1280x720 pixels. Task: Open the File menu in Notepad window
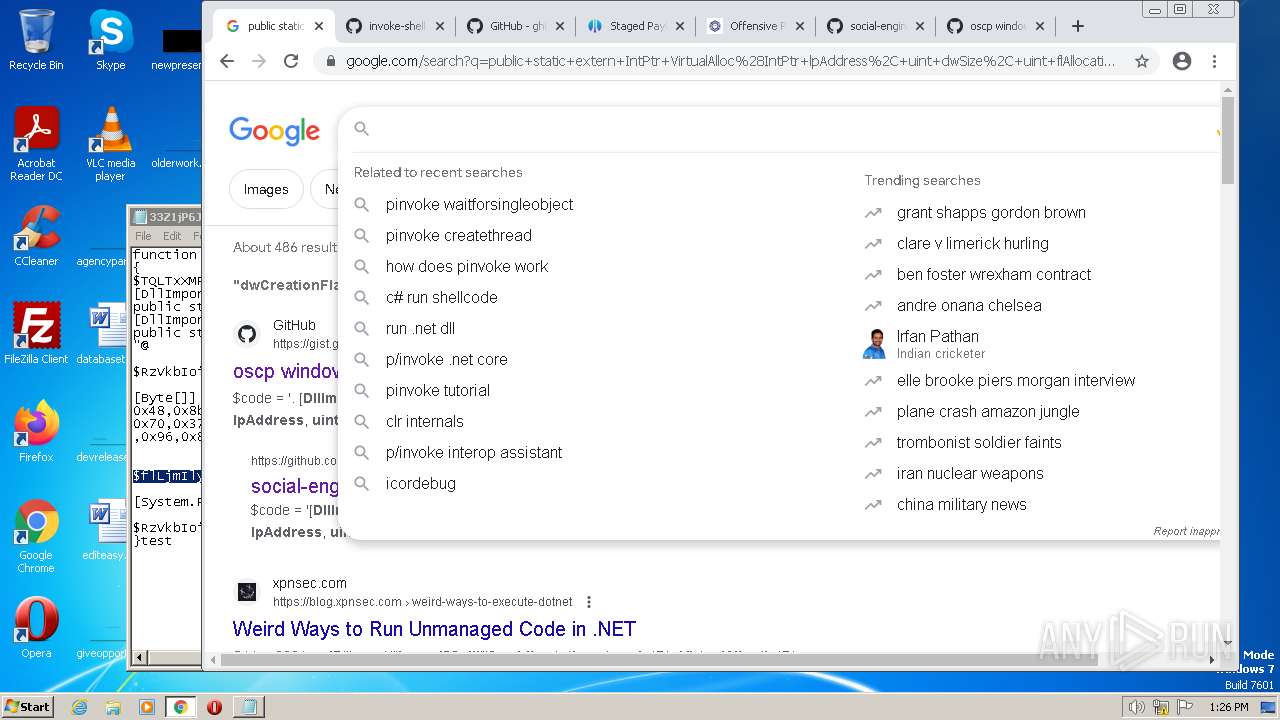143,236
